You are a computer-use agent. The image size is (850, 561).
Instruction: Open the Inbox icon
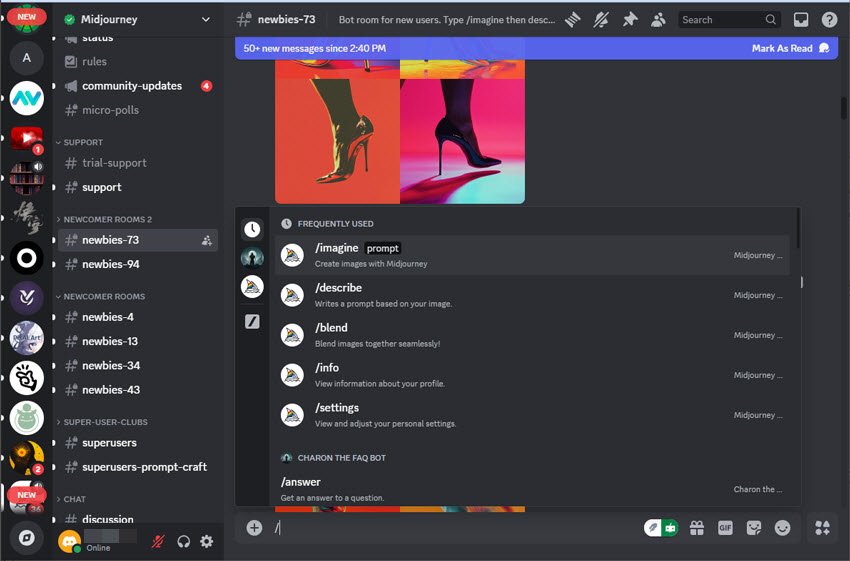tap(801, 20)
